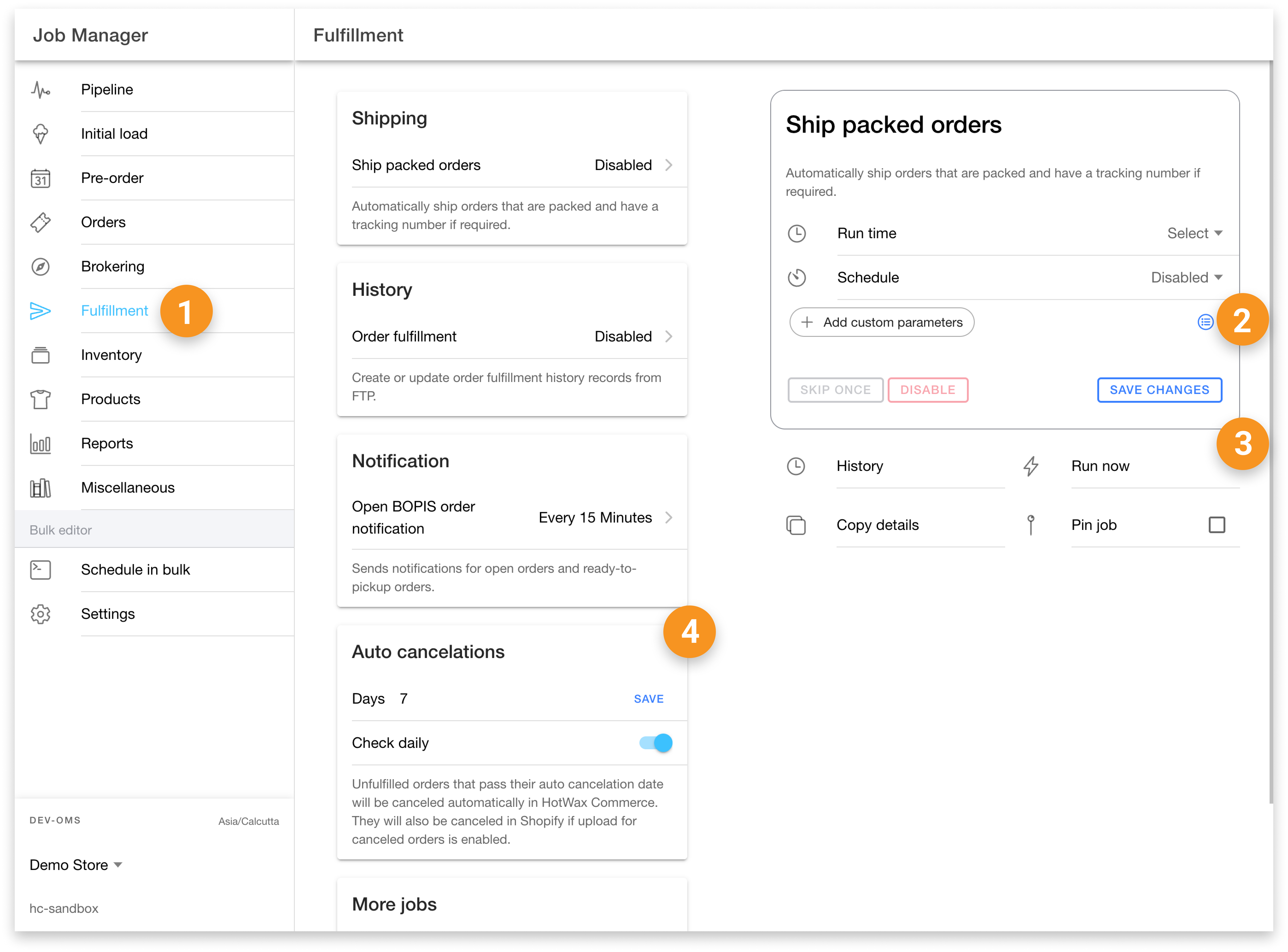Click the Pre-order calendar icon
Viewport: 1288px width, 952px height.
coord(40,179)
